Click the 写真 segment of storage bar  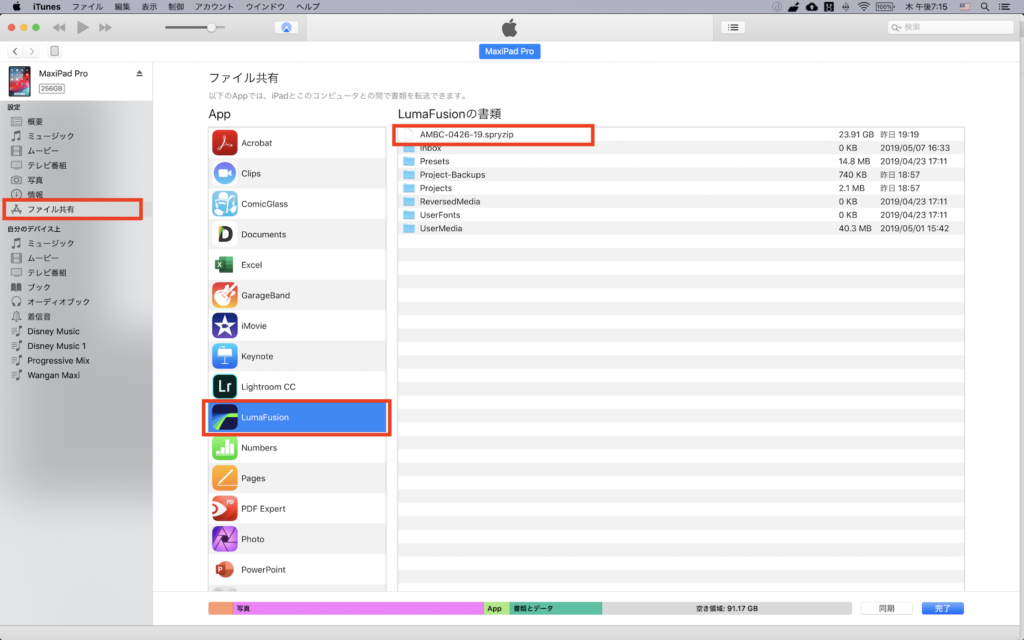[358, 608]
